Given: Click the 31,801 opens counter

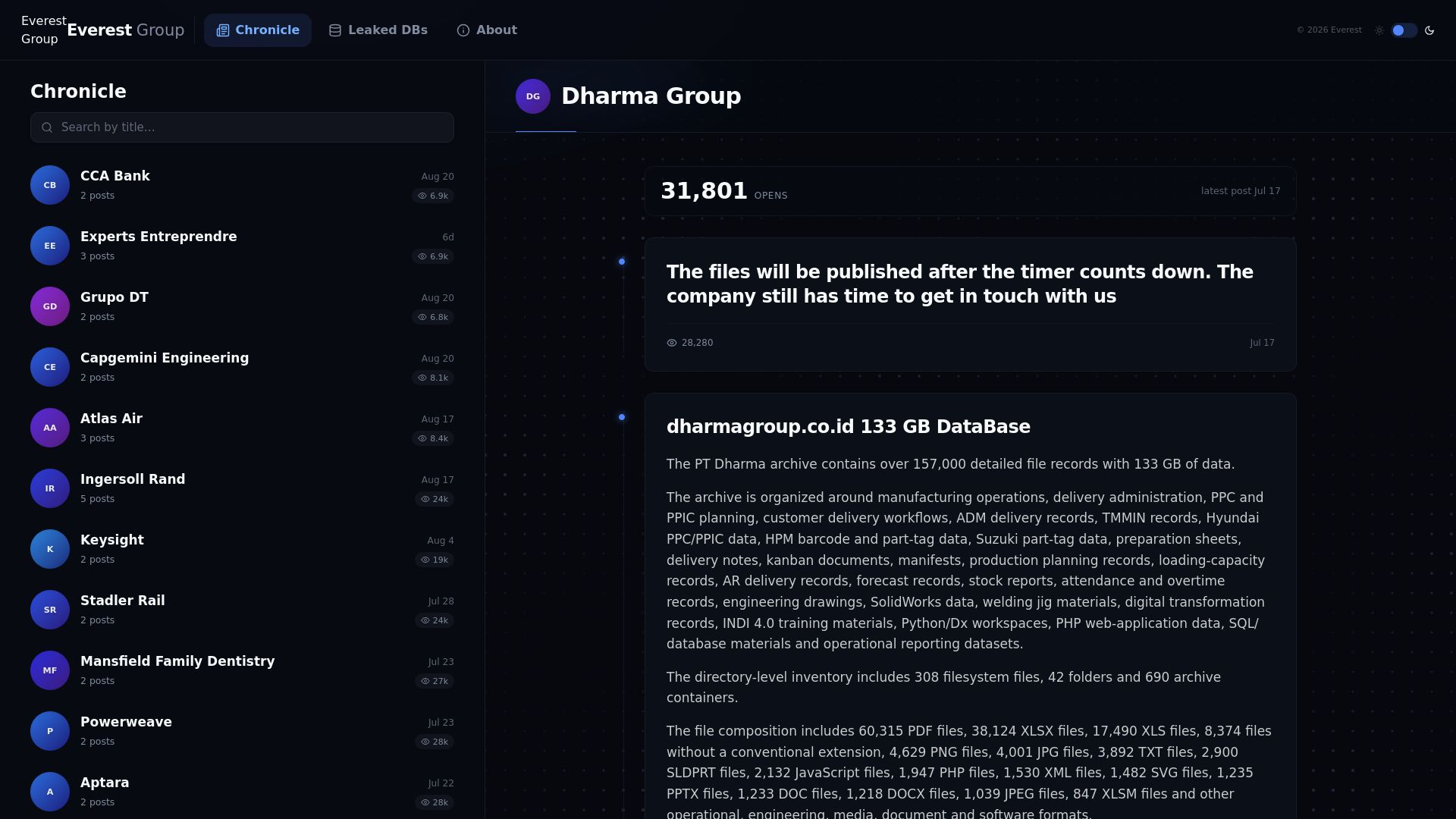Looking at the screenshot, I should click(724, 191).
